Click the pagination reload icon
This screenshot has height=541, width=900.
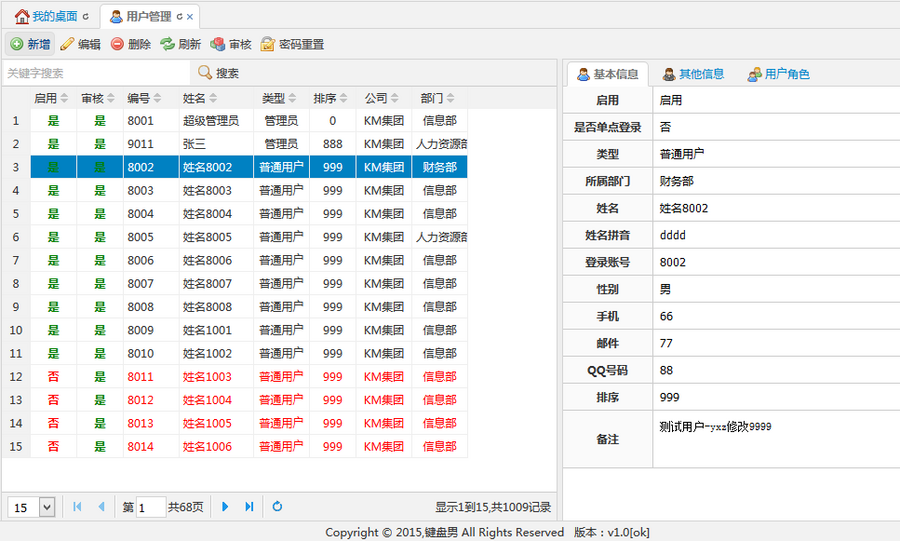click(277, 507)
